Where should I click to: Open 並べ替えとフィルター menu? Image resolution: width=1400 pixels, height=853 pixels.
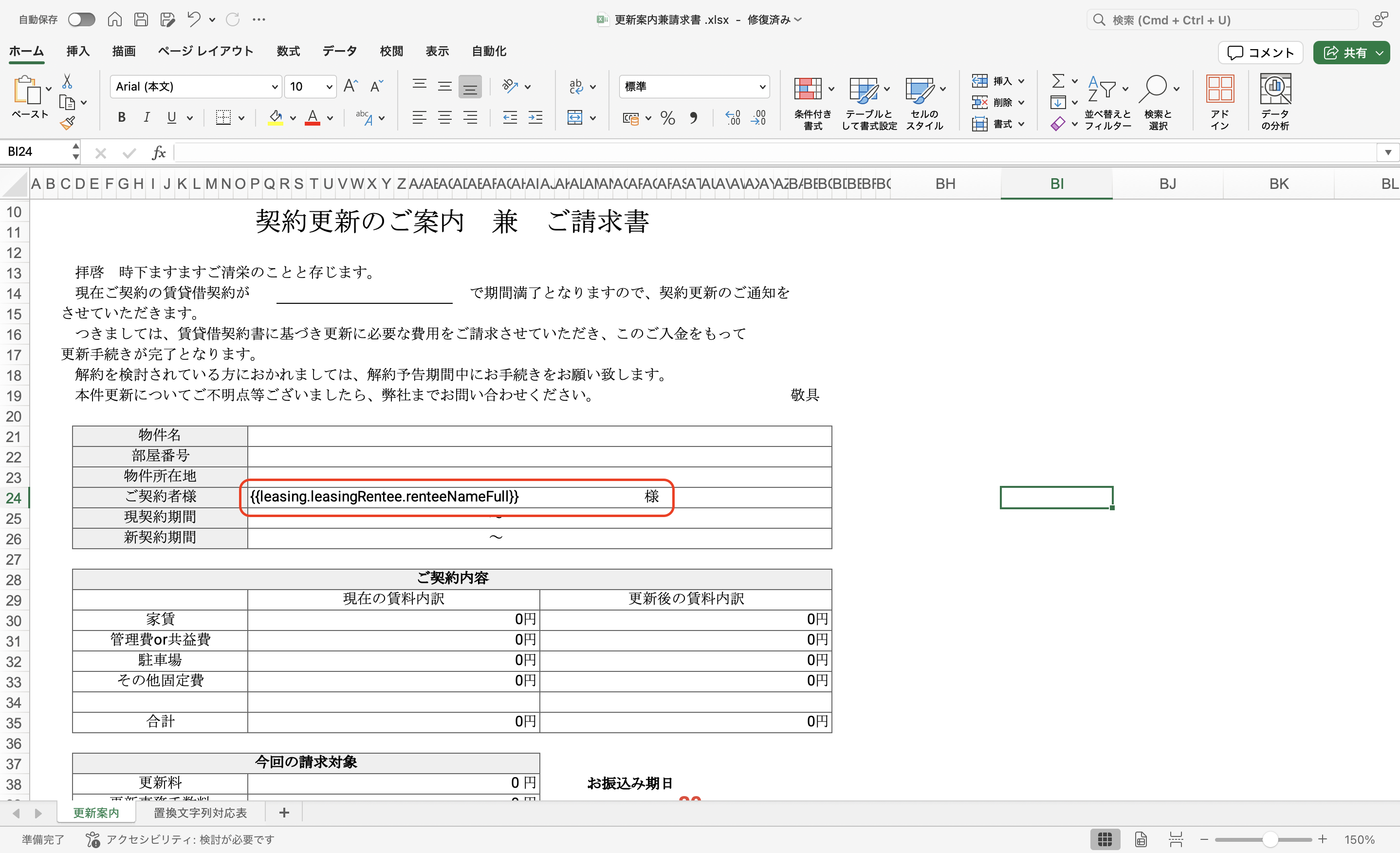click(1107, 102)
